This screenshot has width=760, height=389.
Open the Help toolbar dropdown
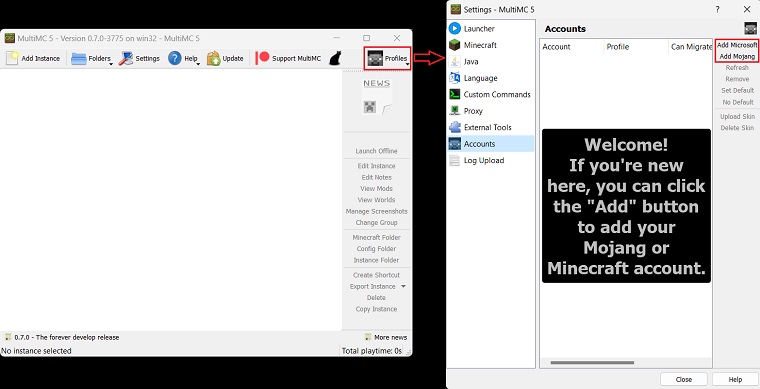[184, 59]
